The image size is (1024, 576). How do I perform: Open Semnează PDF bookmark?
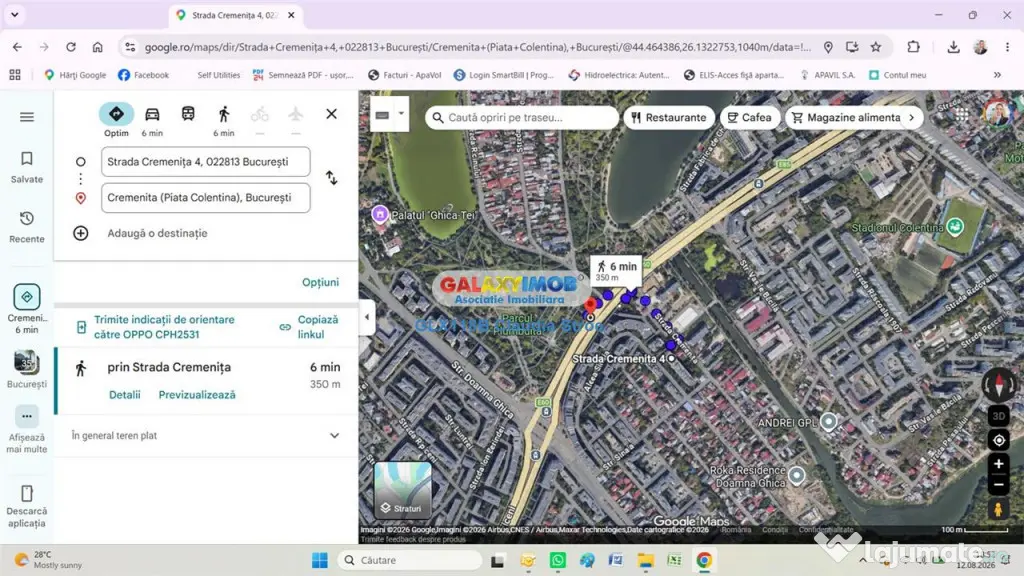coord(303,75)
